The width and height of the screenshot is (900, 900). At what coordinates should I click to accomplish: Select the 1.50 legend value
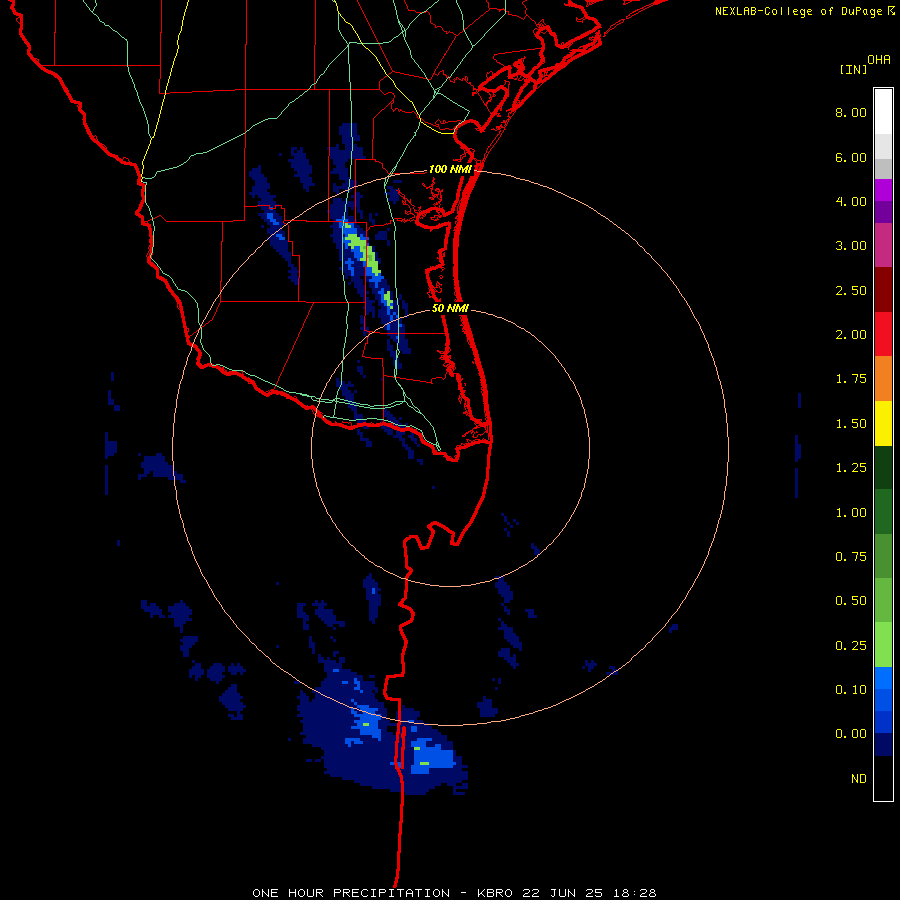click(851, 424)
